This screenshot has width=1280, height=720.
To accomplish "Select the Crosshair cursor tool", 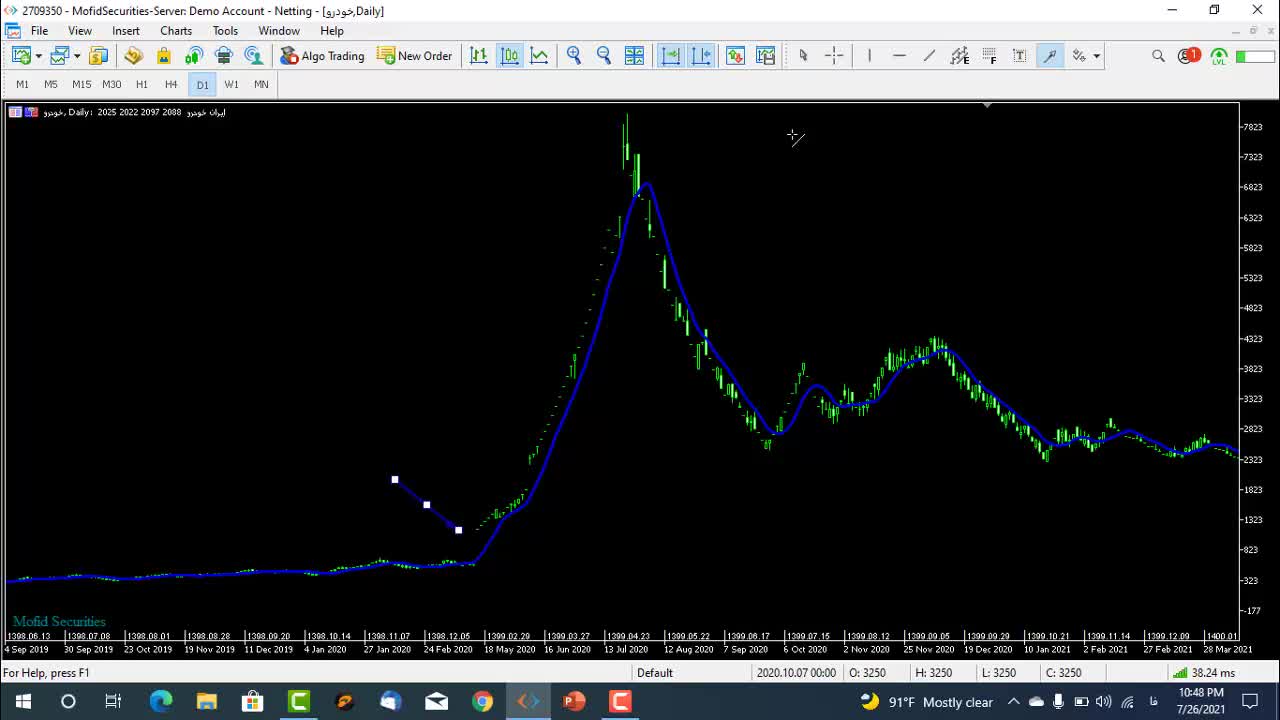I will click(834, 56).
